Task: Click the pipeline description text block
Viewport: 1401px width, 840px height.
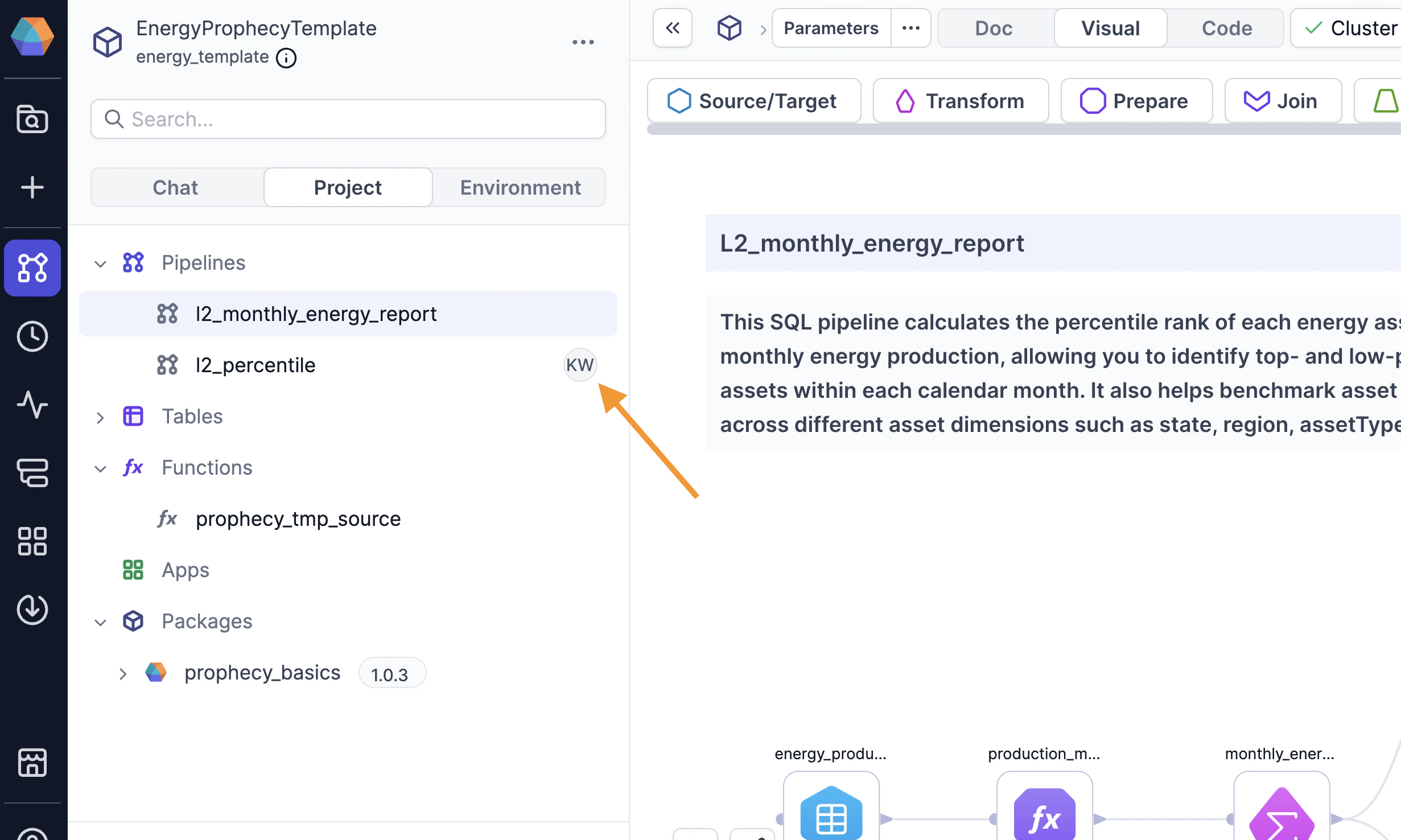Action: 1053,373
